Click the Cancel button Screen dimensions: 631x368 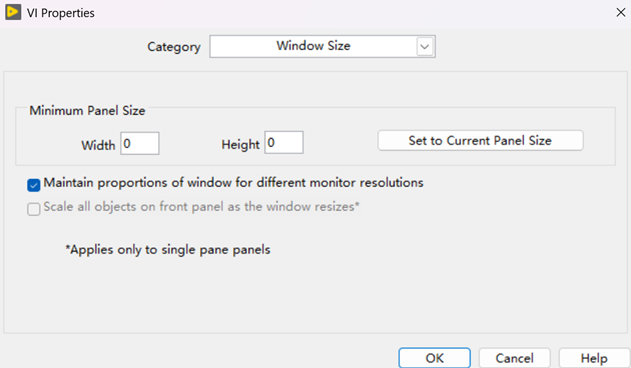514,358
